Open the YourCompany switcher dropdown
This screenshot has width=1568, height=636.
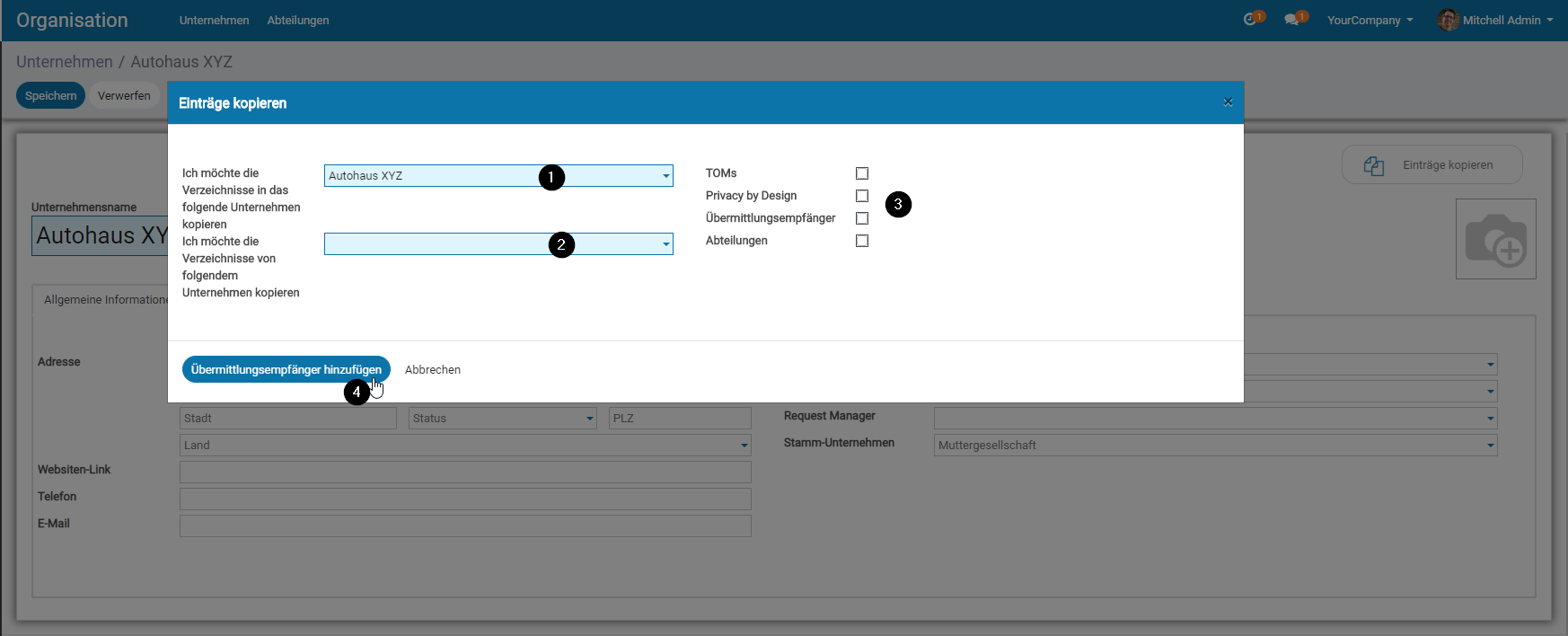click(x=1370, y=20)
